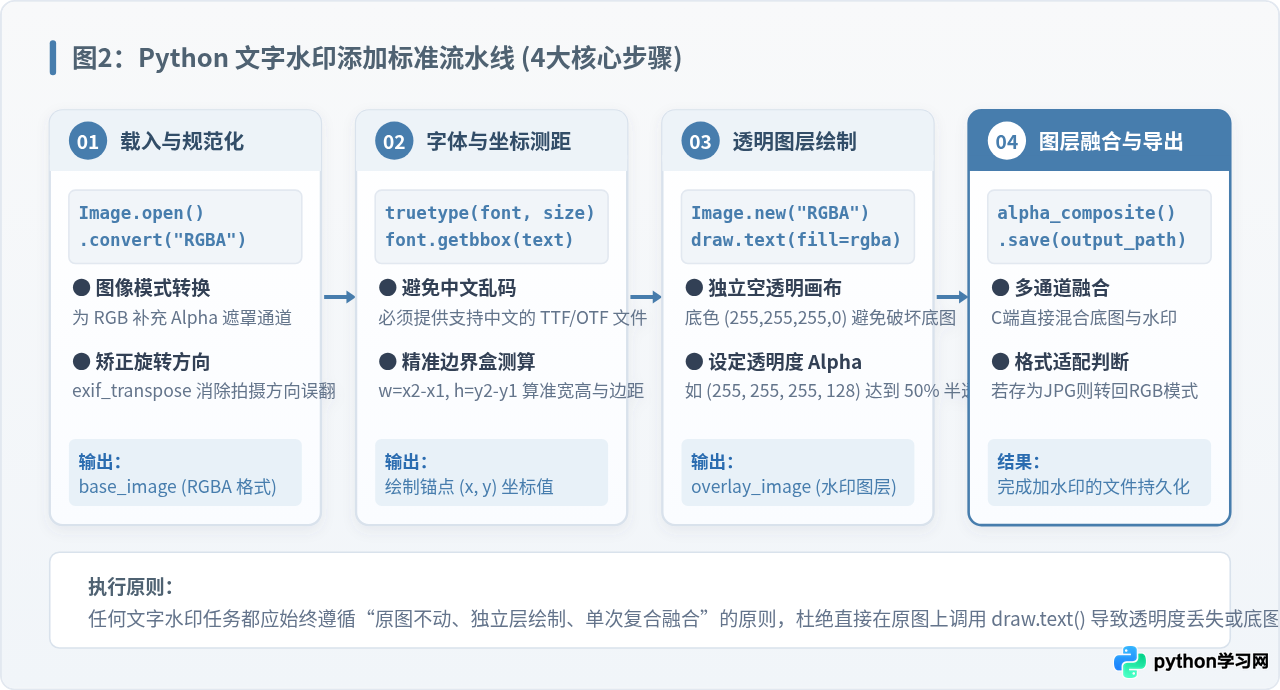Click the 04 step badge

[1007, 141]
